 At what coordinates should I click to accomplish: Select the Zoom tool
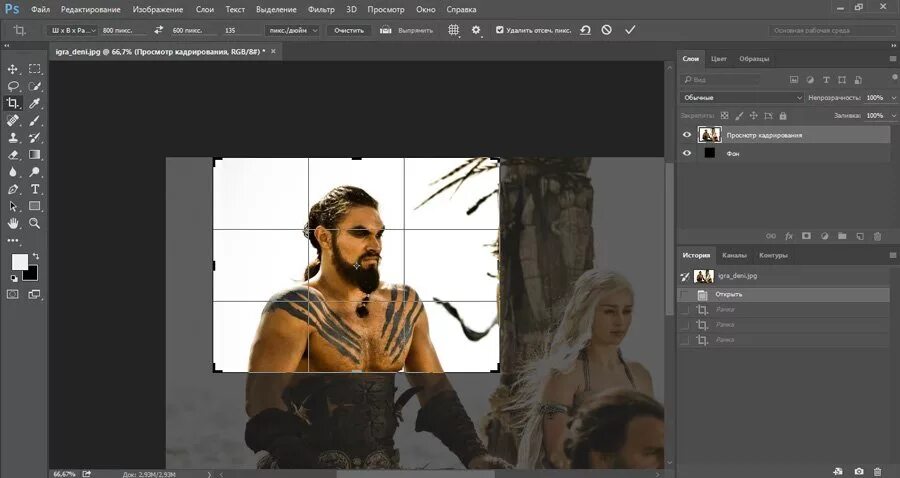click(35, 223)
